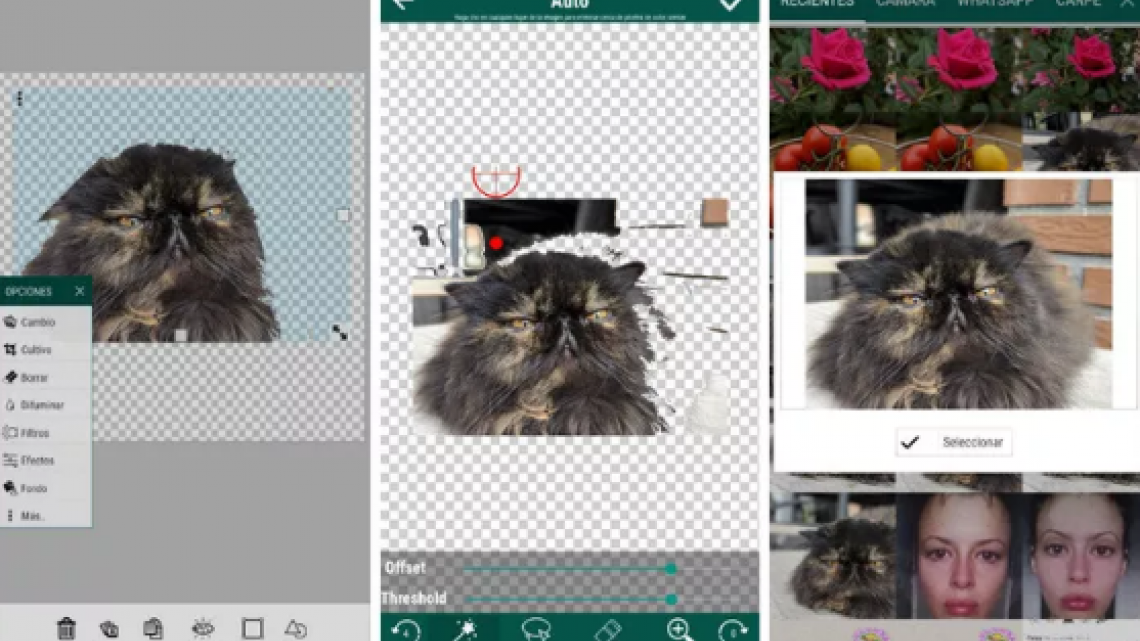Click the trash delete icon
The image size is (1140, 641).
(x=67, y=628)
